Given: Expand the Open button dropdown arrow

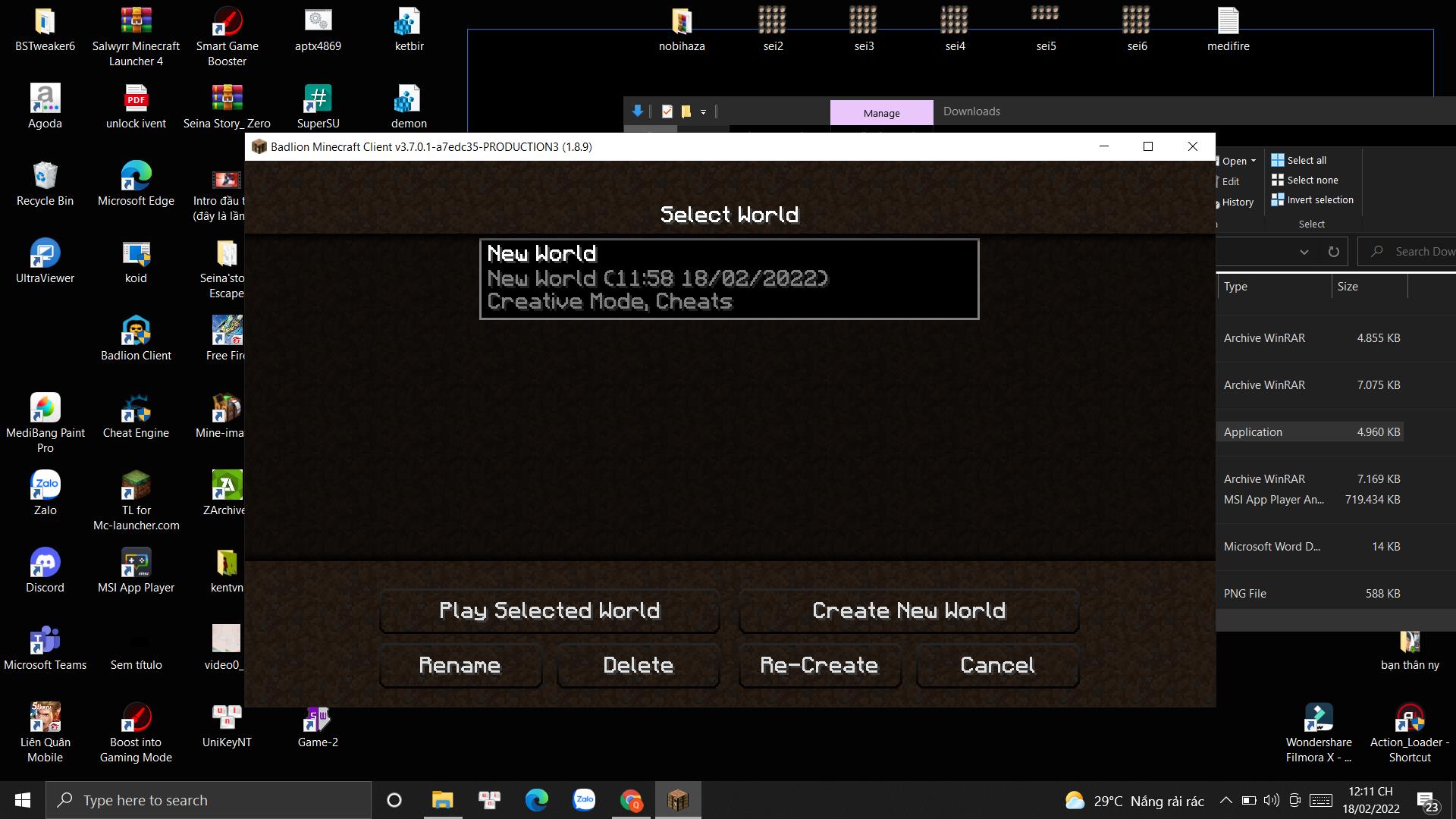Looking at the screenshot, I should point(1254,161).
